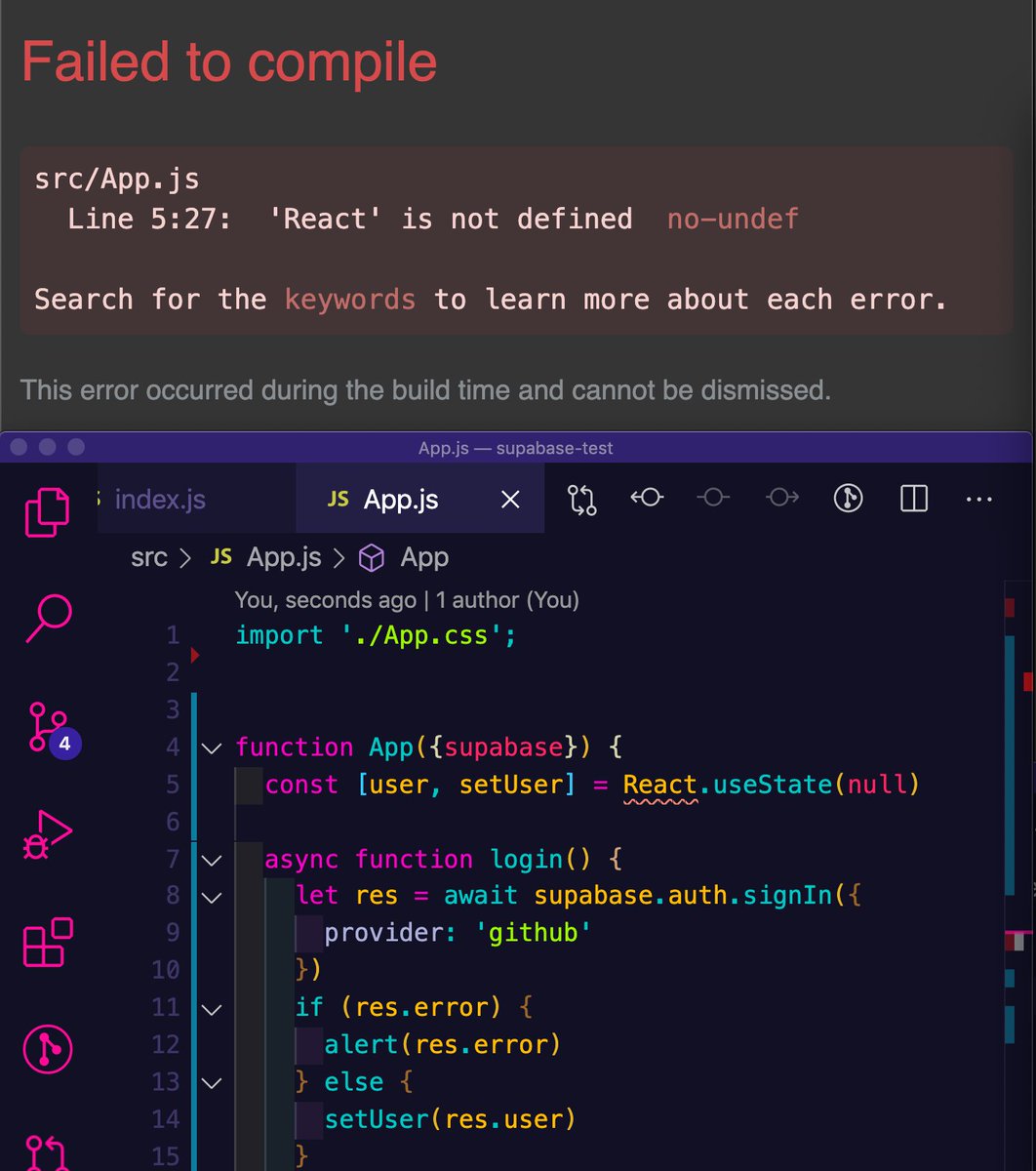Open the Explorer files view

coord(48,512)
